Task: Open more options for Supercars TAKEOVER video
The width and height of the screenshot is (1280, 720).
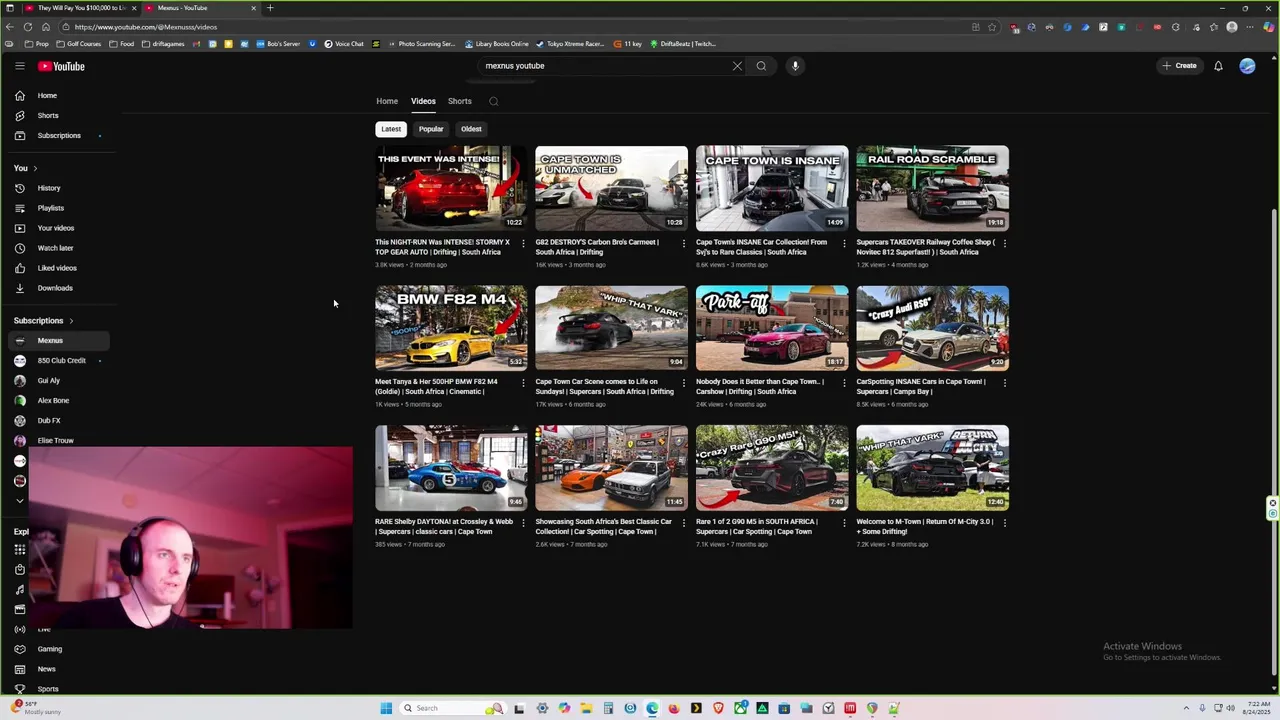Action: (x=1004, y=243)
